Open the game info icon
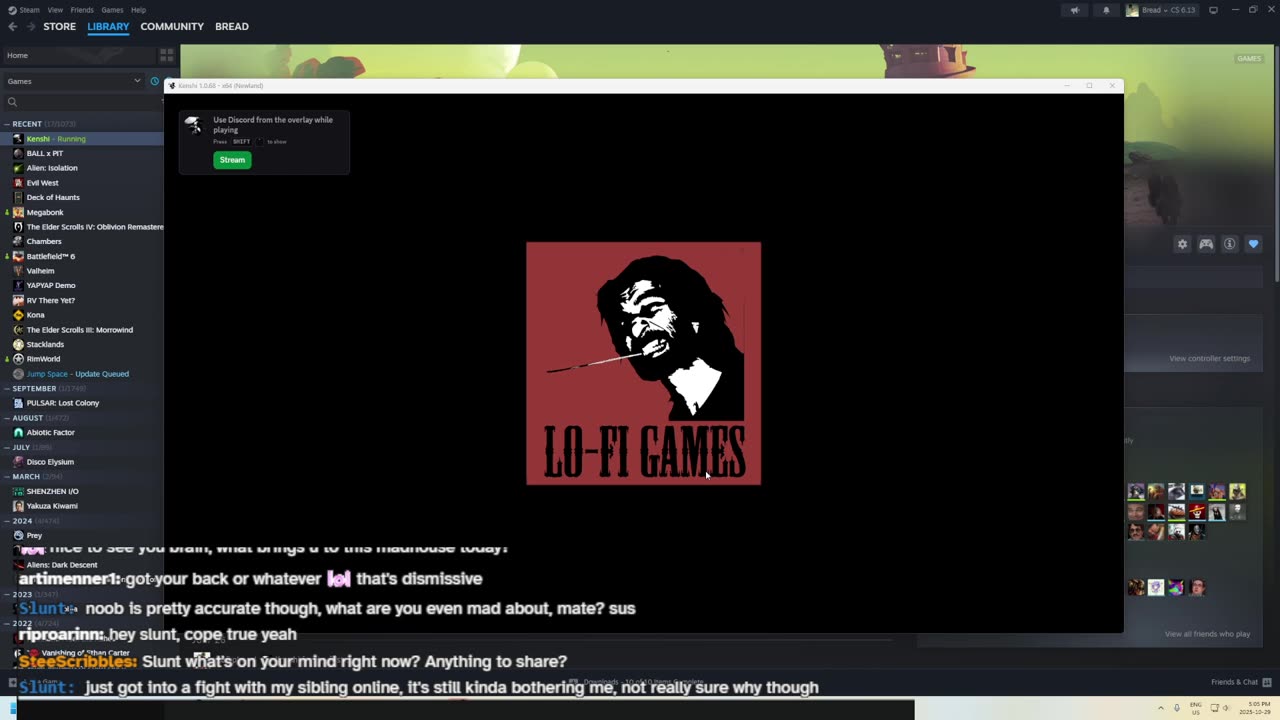Screen dimensions: 1280x720 click(x=1230, y=244)
